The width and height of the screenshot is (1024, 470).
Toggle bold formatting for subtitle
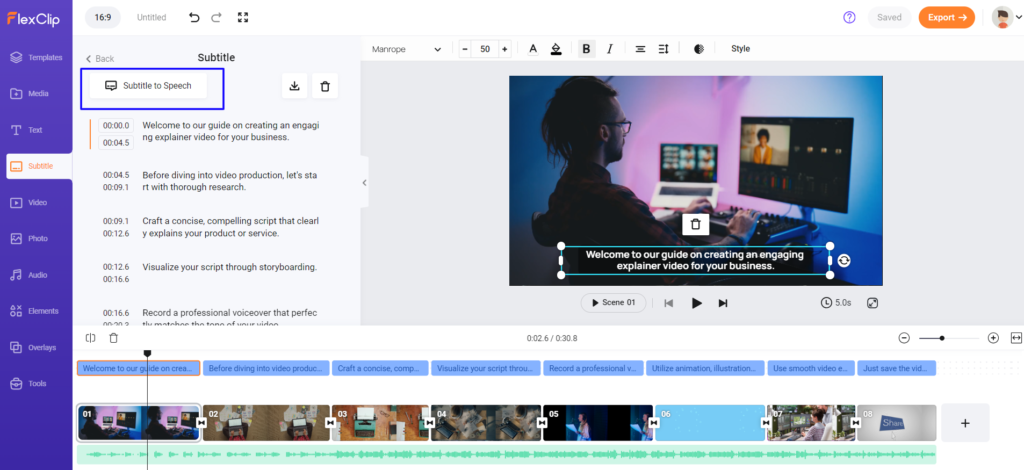click(x=586, y=49)
